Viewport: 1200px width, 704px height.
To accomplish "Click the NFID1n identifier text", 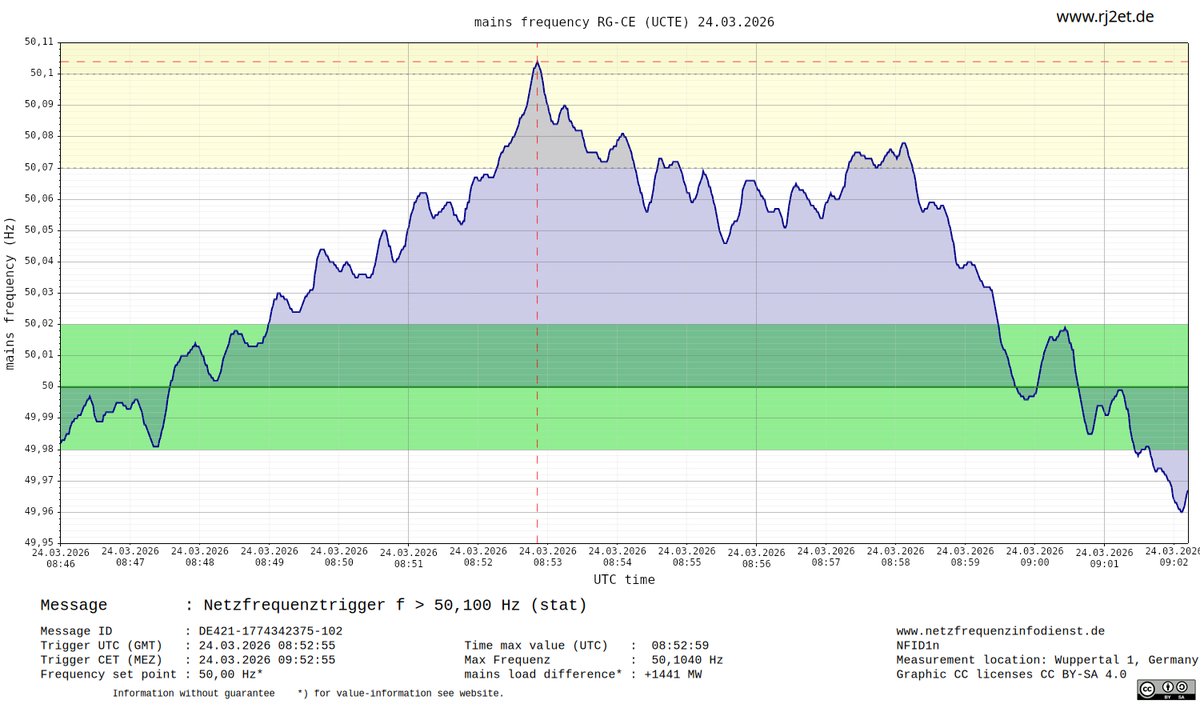I will 918,646.
